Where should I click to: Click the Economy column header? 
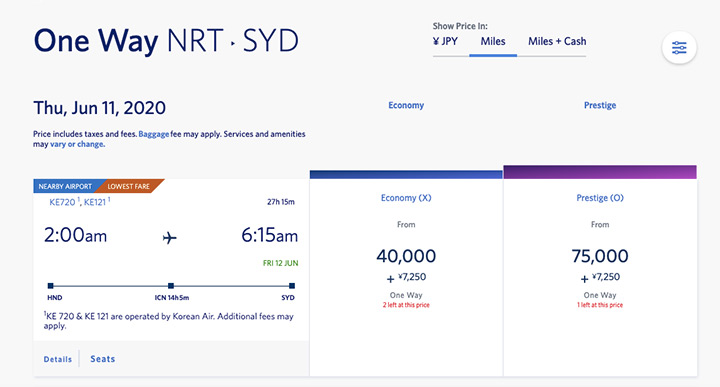pyautogui.click(x=406, y=105)
